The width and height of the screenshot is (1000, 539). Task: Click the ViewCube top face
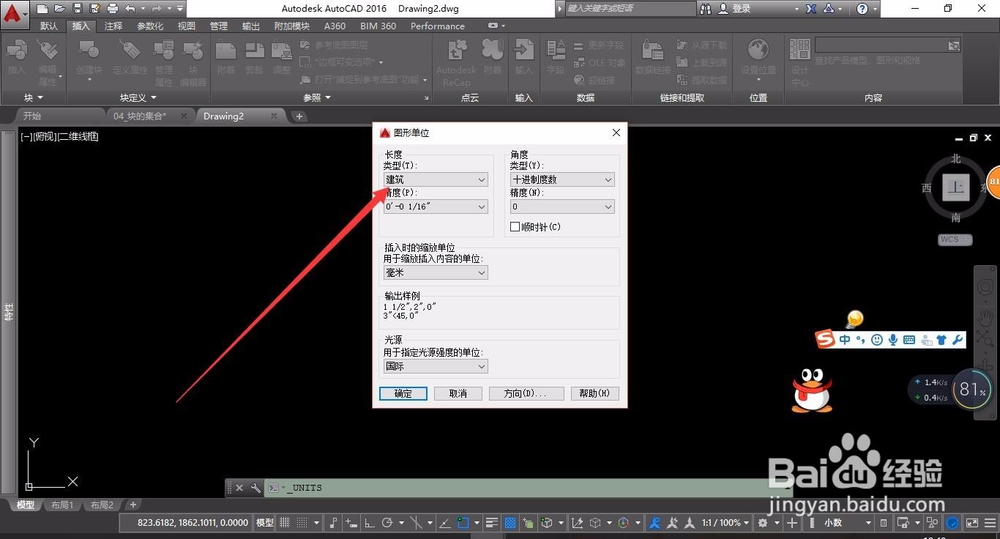pyautogui.click(x=956, y=187)
